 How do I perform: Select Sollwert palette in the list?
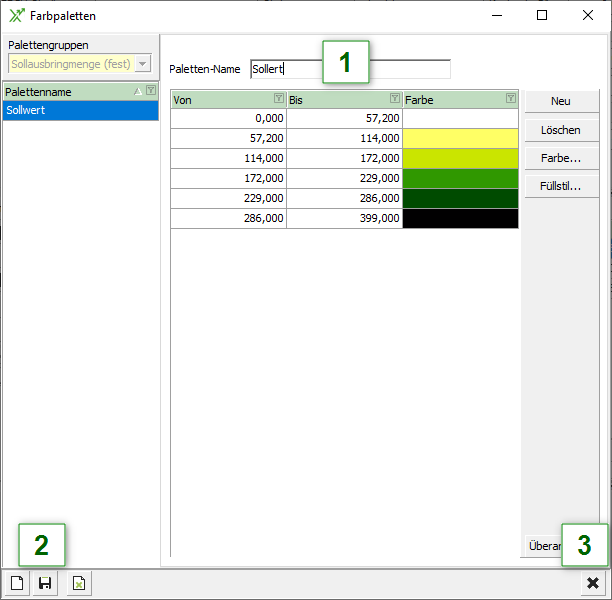80,111
